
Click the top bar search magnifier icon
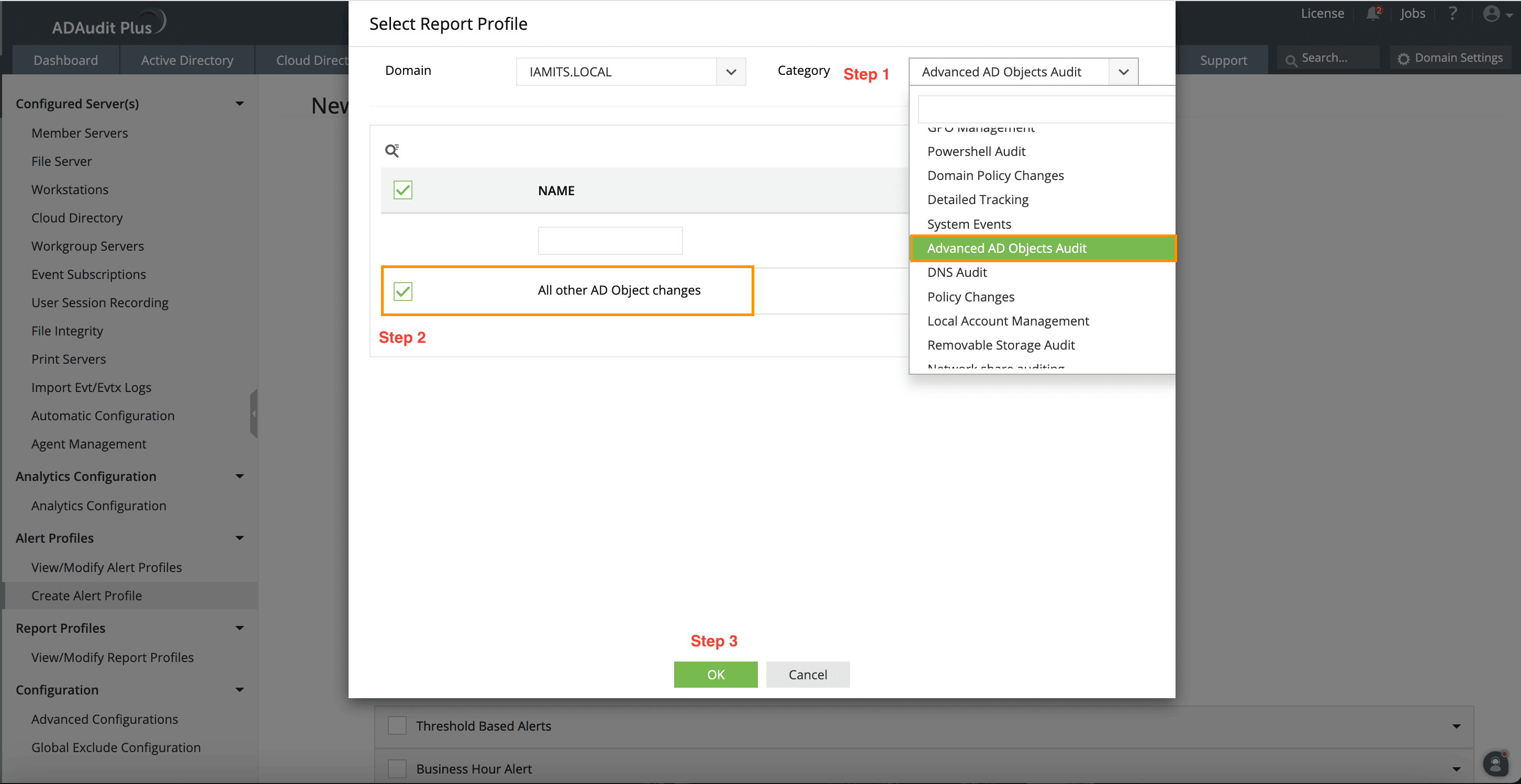click(1291, 60)
